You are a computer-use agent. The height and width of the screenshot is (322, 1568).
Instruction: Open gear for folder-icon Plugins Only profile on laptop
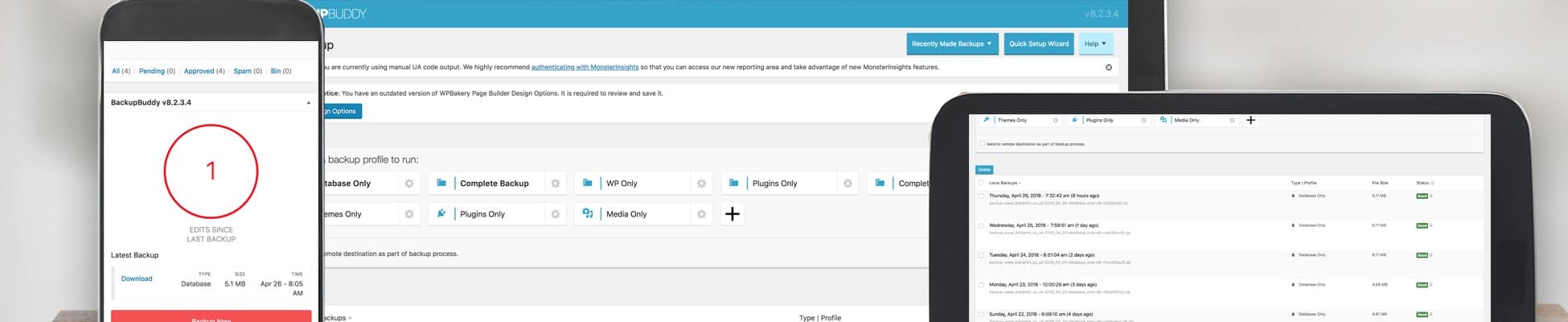[848, 184]
